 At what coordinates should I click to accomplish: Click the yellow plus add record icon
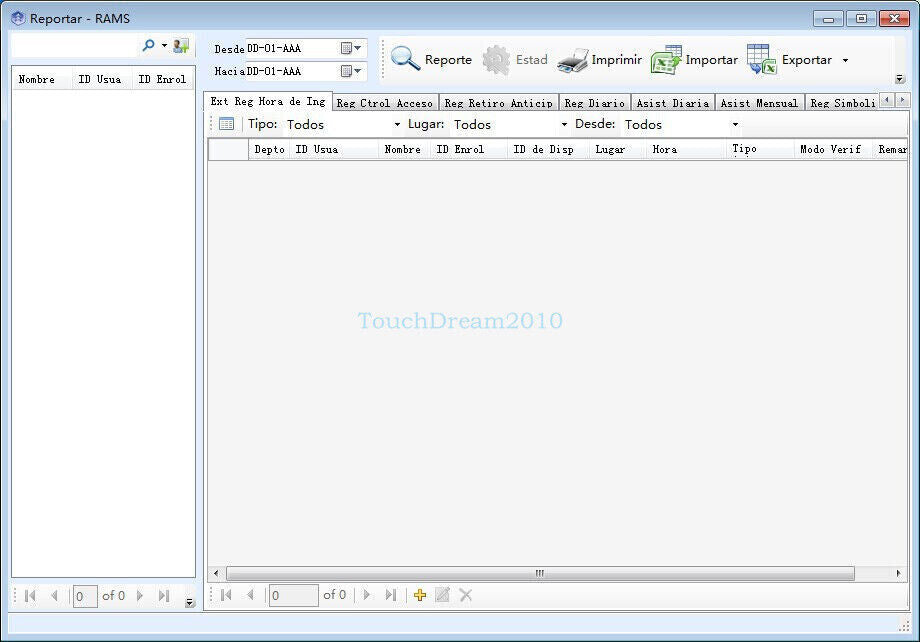pyautogui.click(x=420, y=595)
